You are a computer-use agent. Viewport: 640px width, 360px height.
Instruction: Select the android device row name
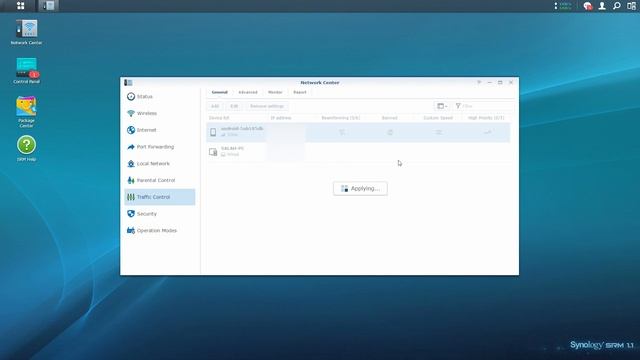242,129
